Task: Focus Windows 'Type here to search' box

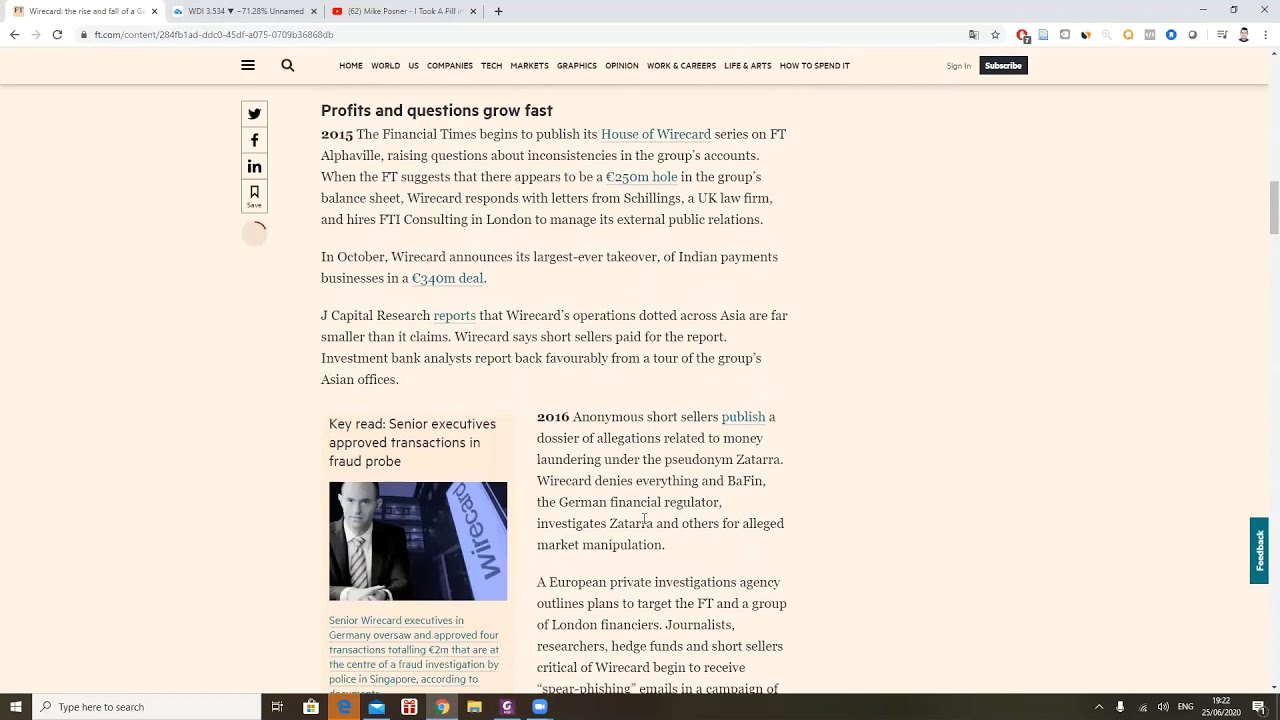Action: point(145,707)
